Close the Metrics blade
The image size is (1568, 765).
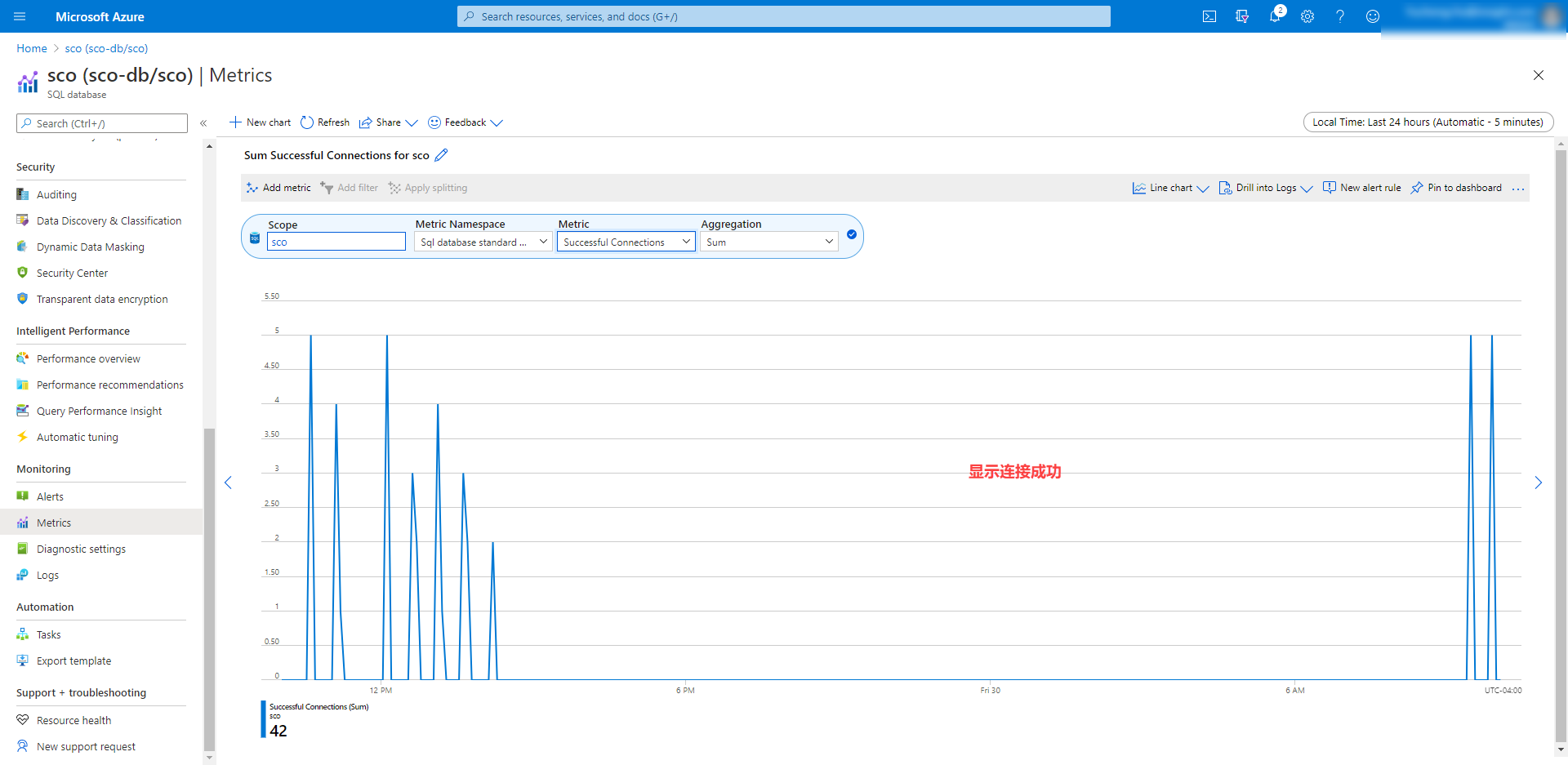point(1539,75)
